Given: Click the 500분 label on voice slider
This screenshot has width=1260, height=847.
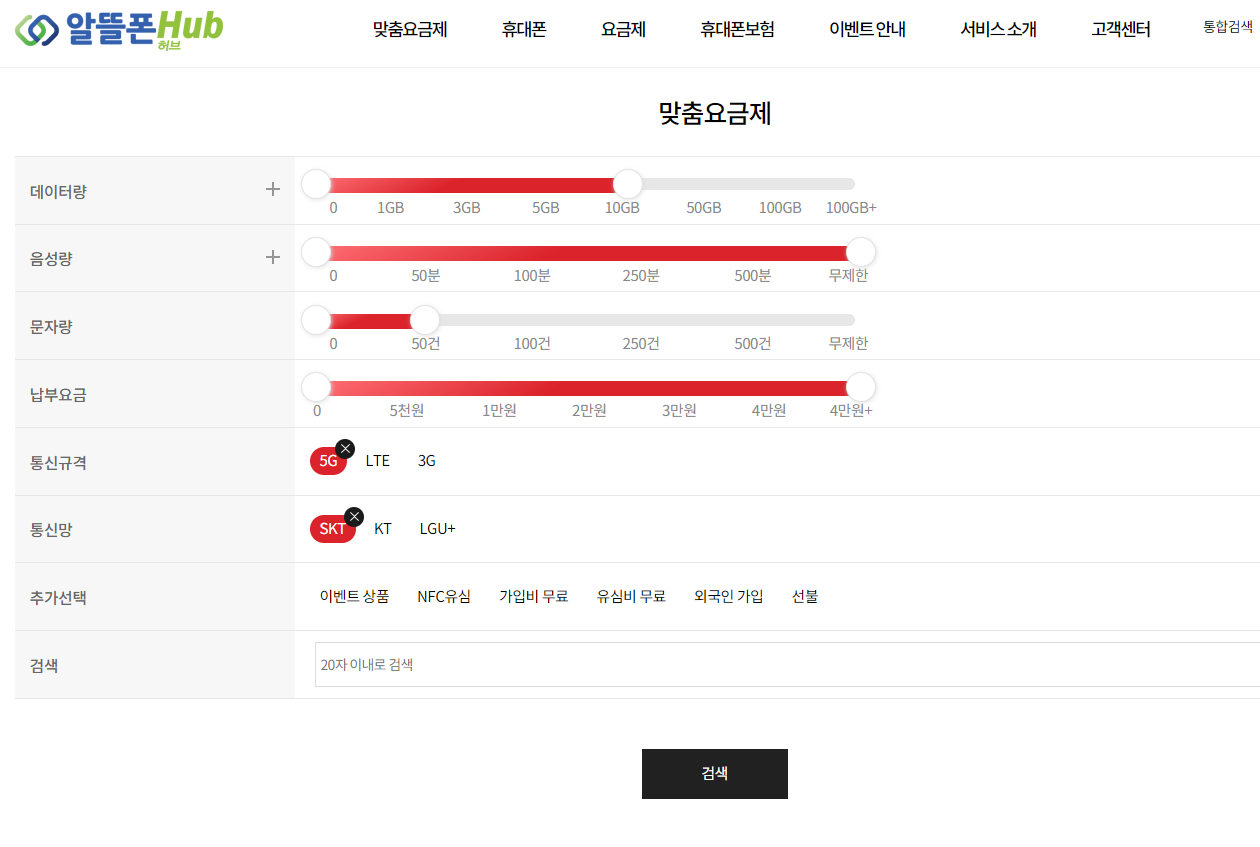Looking at the screenshot, I should [753, 276].
